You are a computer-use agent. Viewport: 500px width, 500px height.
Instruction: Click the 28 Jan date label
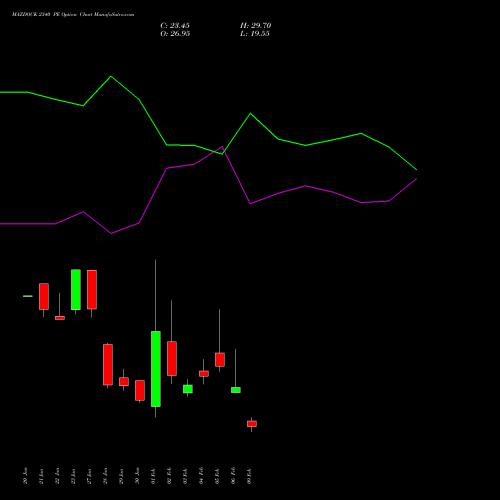(106, 476)
